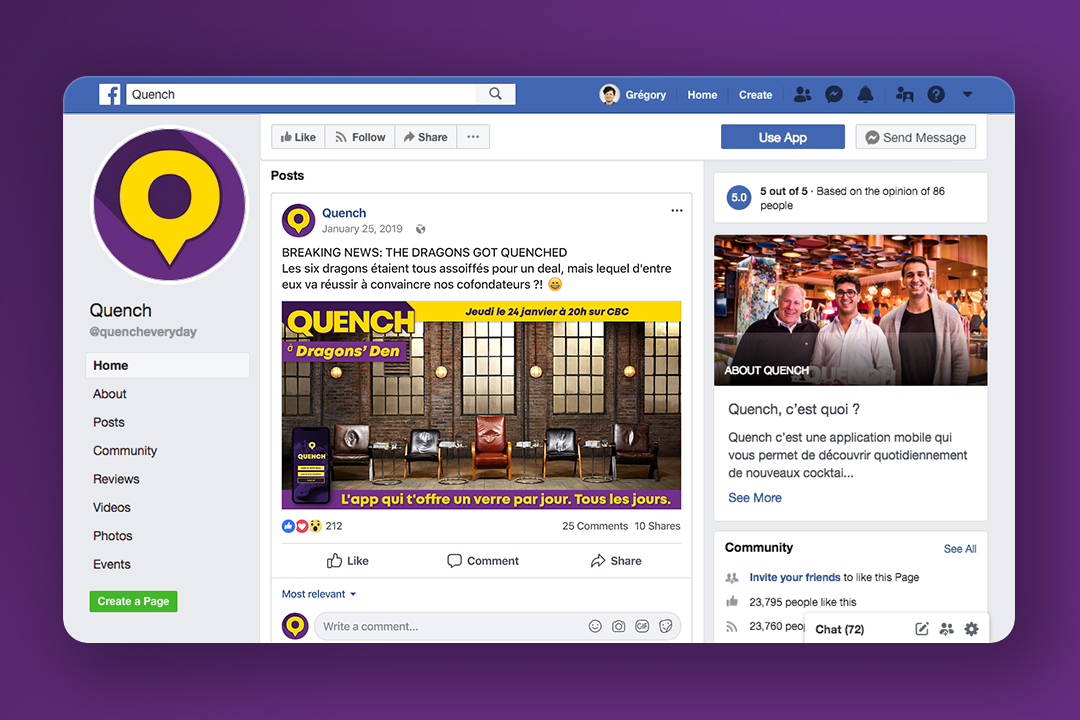Click the Facebook logo icon
This screenshot has height=720, width=1080.
[110, 94]
